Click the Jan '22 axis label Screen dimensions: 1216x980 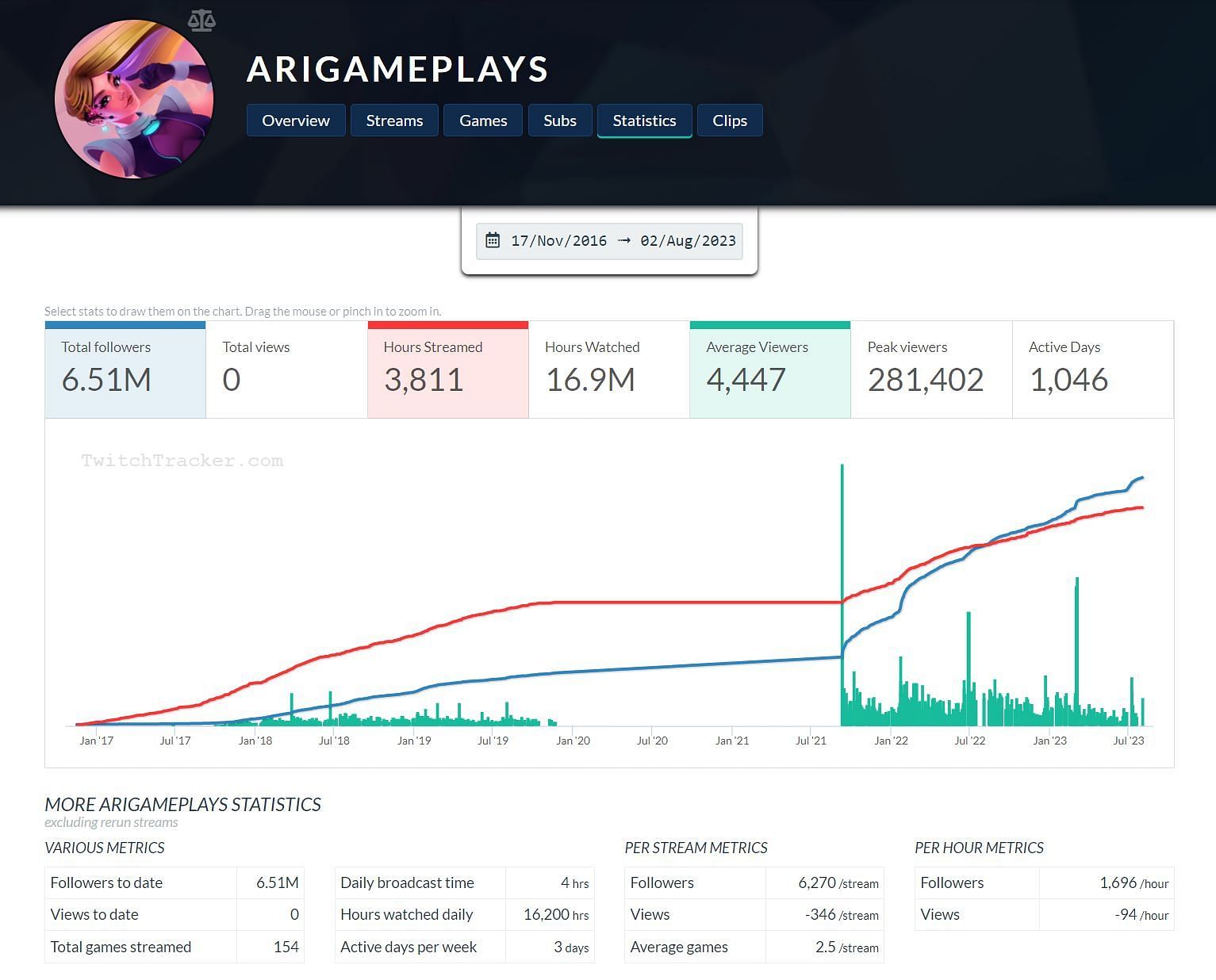tap(891, 741)
